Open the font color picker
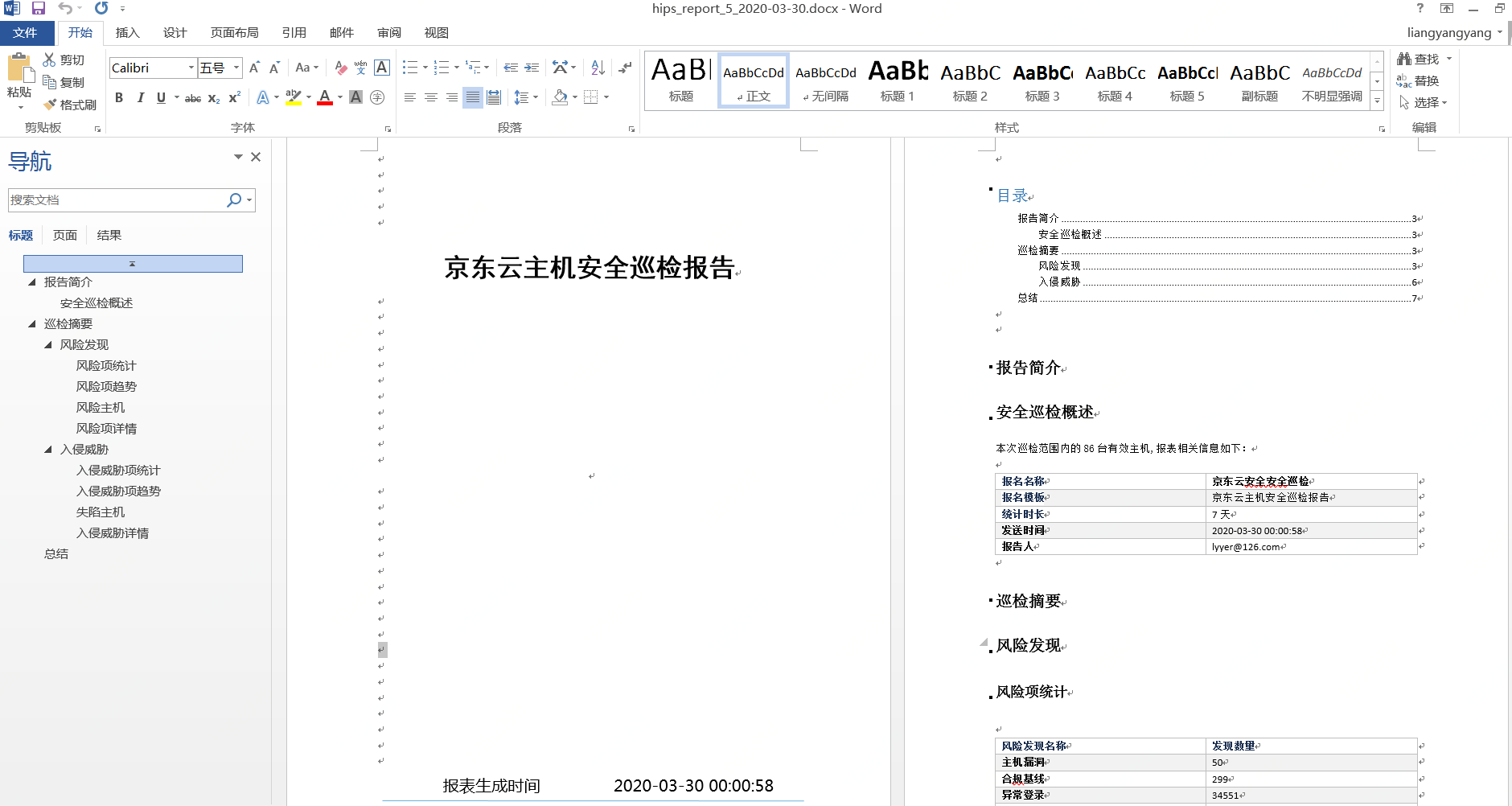Viewport: 1512px width, 806px height. 339,98
